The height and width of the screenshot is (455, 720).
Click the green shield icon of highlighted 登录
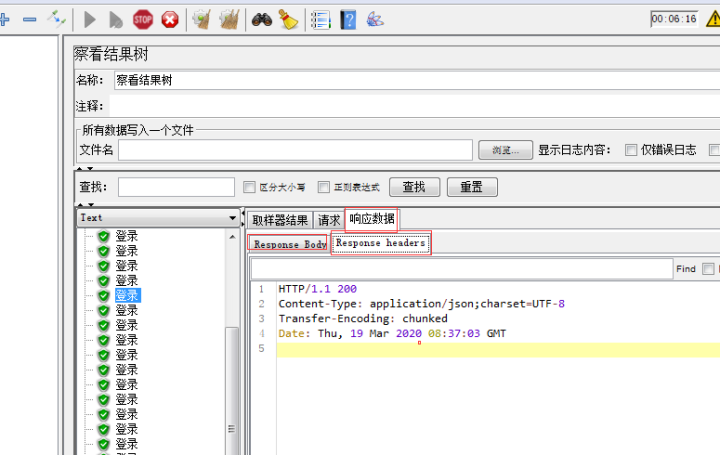104,295
